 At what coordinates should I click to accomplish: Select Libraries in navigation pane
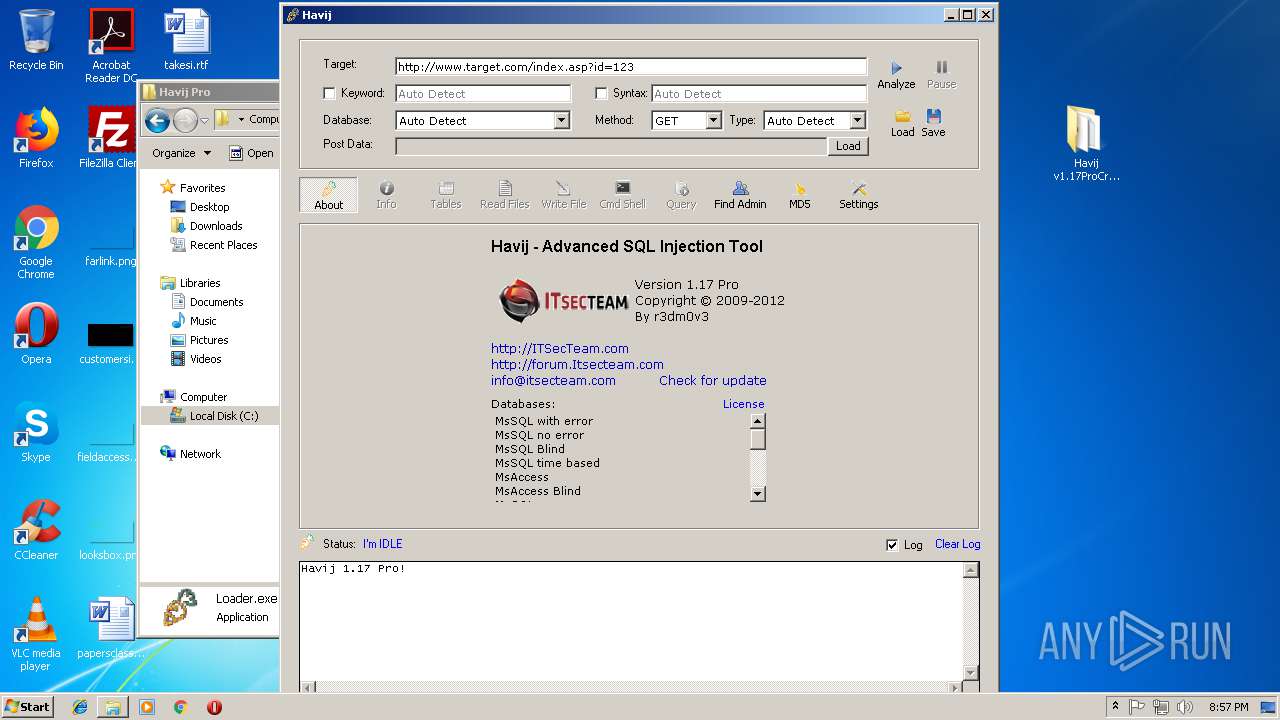tap(200, 282)
